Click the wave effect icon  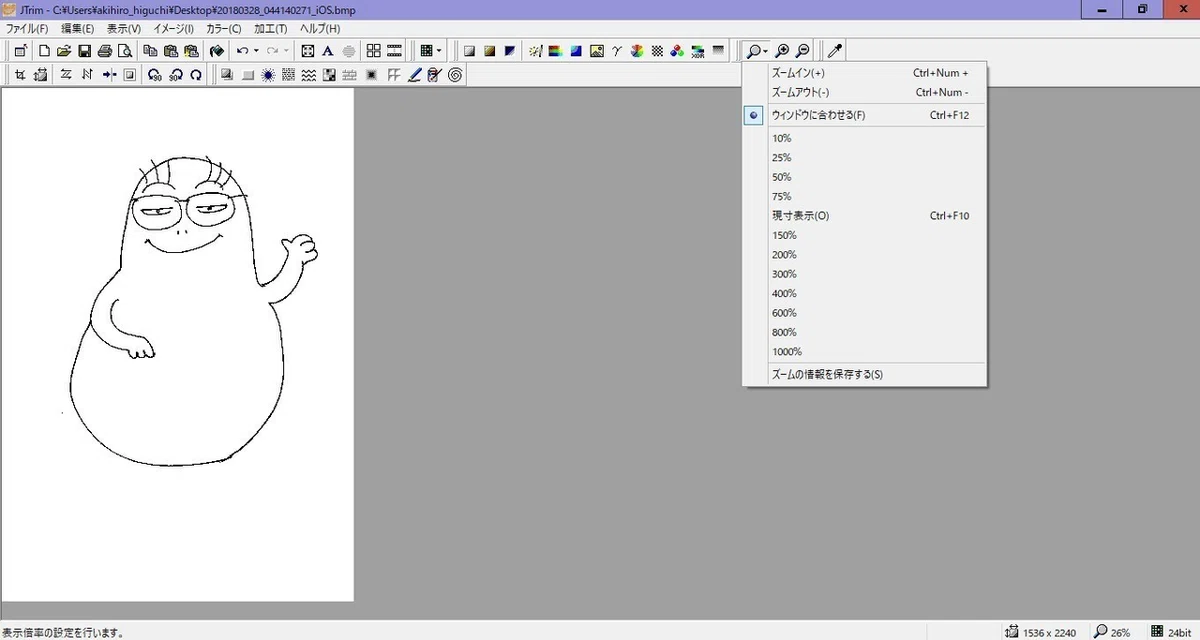tap(308, 75)
